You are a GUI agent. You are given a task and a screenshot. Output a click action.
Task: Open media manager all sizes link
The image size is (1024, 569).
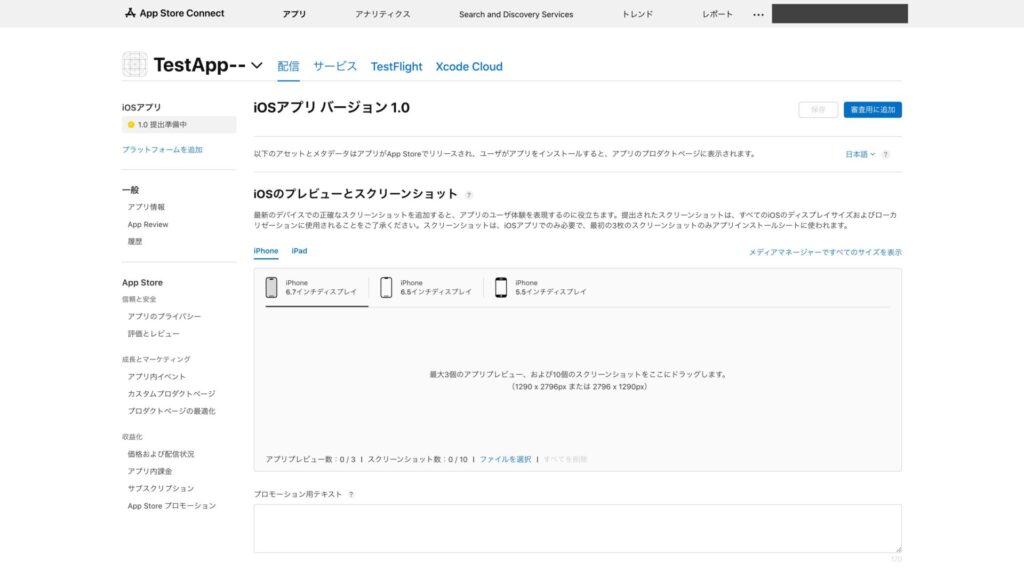coord(825,252)
